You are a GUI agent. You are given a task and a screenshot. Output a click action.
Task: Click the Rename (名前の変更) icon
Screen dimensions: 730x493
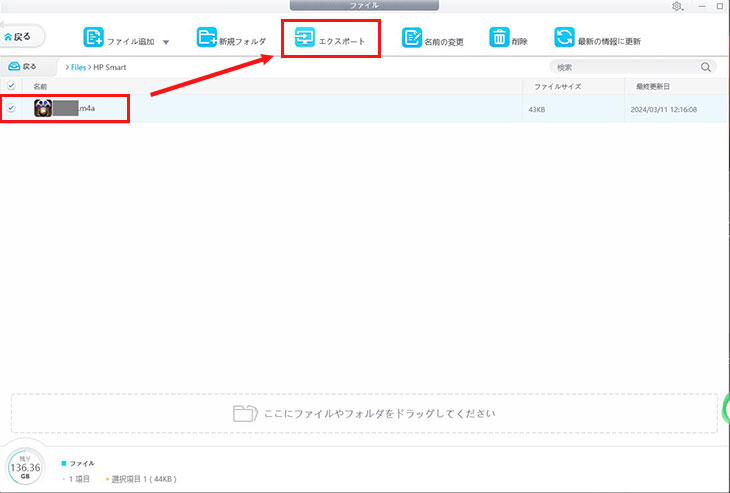[412, 38]
